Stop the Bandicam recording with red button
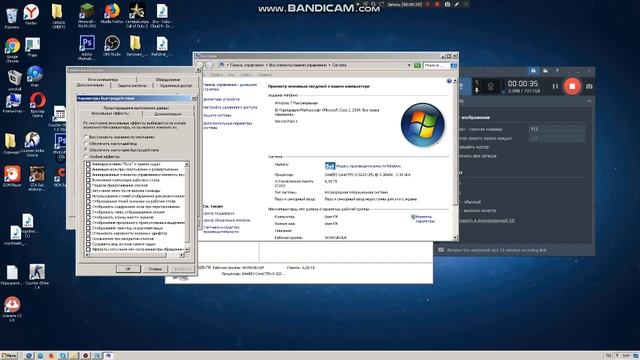The width and height of the screenshot is (640, 360). pos(572,86)
